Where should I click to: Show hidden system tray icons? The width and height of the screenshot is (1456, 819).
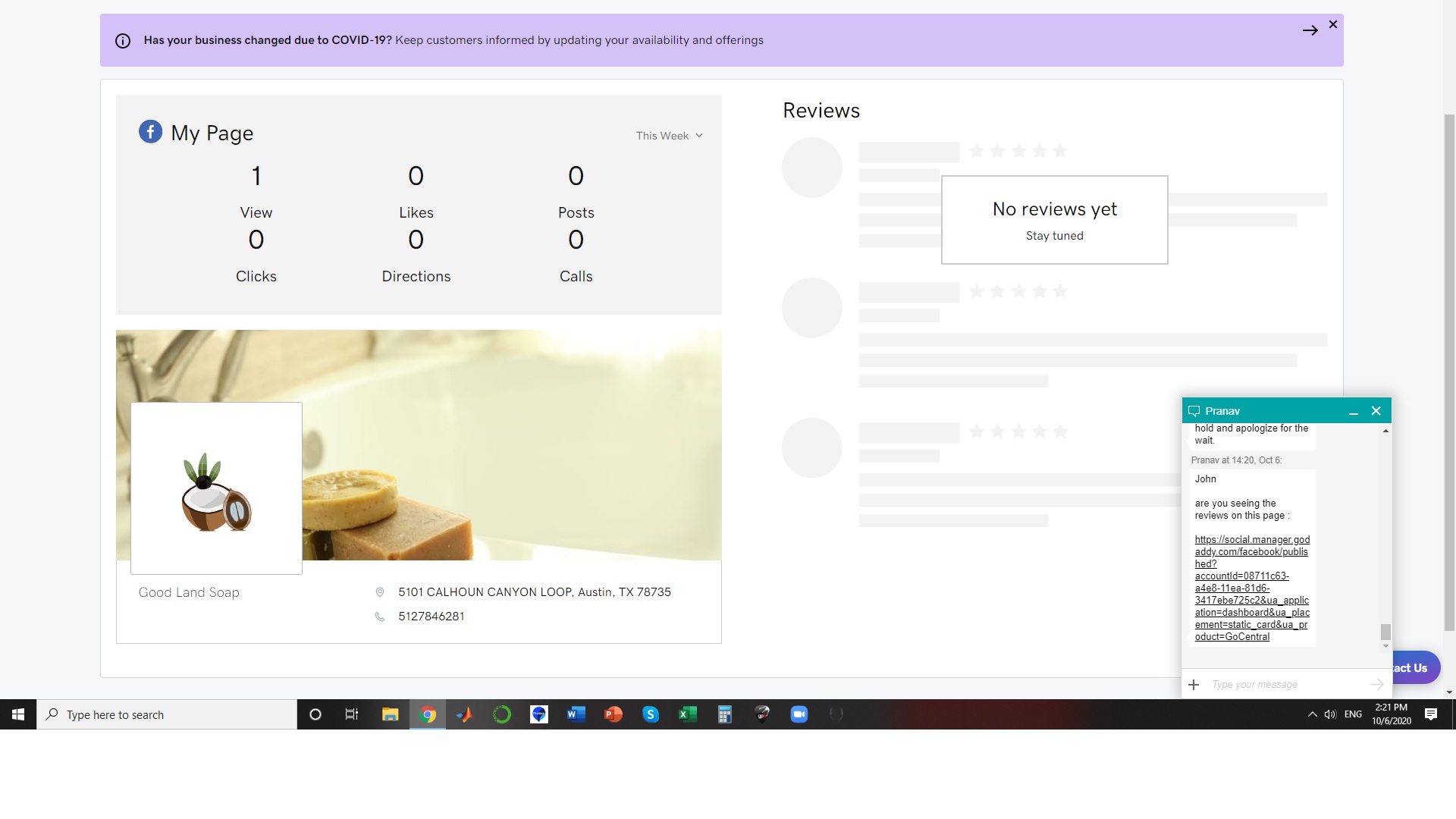coord(1312,714)
